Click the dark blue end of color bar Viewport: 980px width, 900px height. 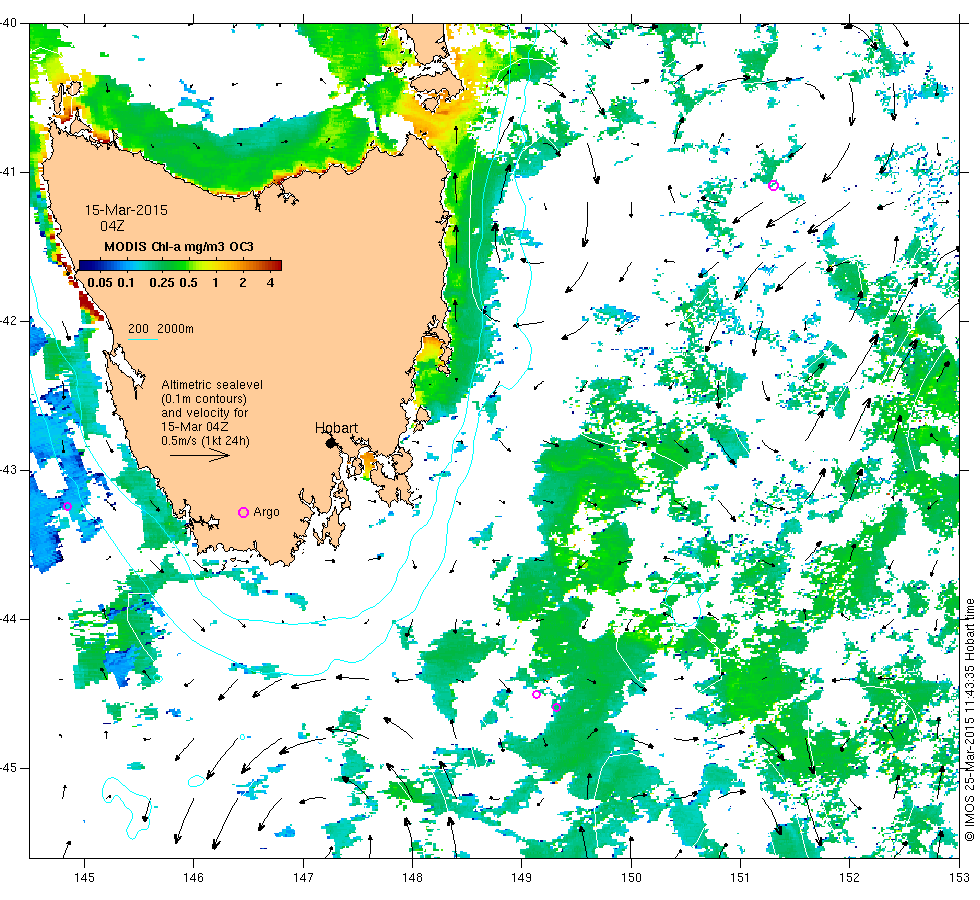pos(86,265)
